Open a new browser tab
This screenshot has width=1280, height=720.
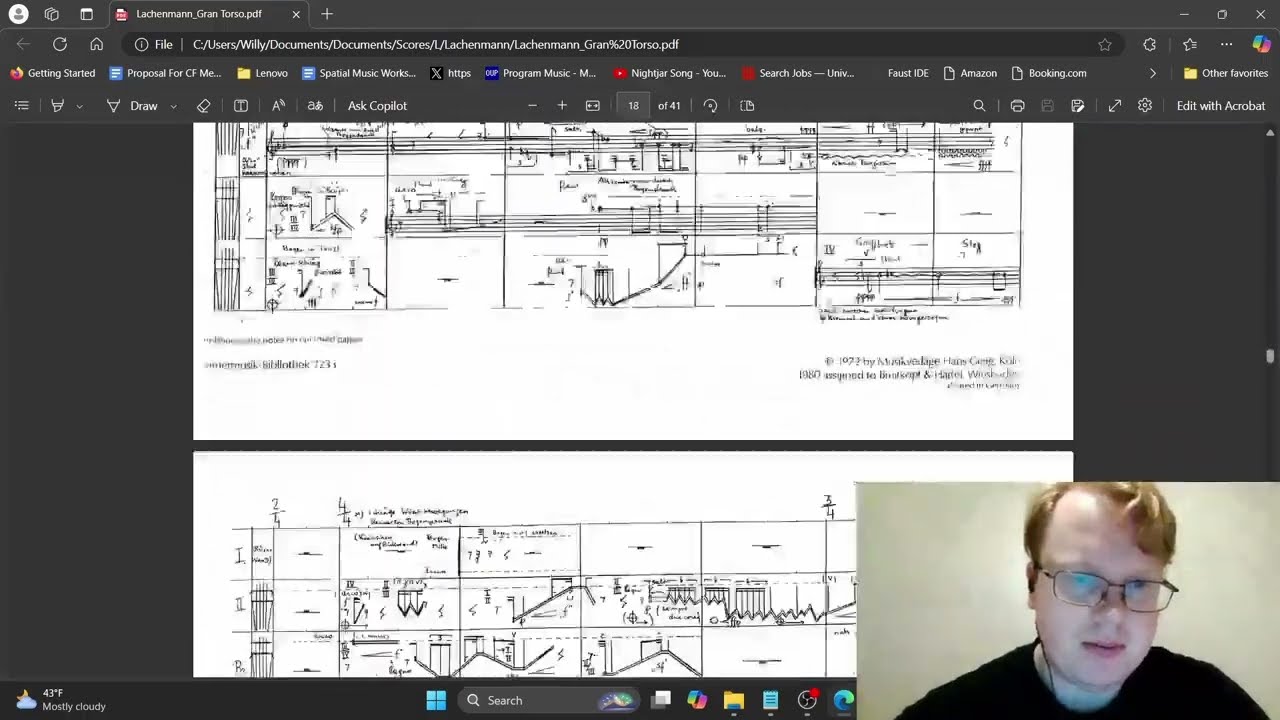327,14
